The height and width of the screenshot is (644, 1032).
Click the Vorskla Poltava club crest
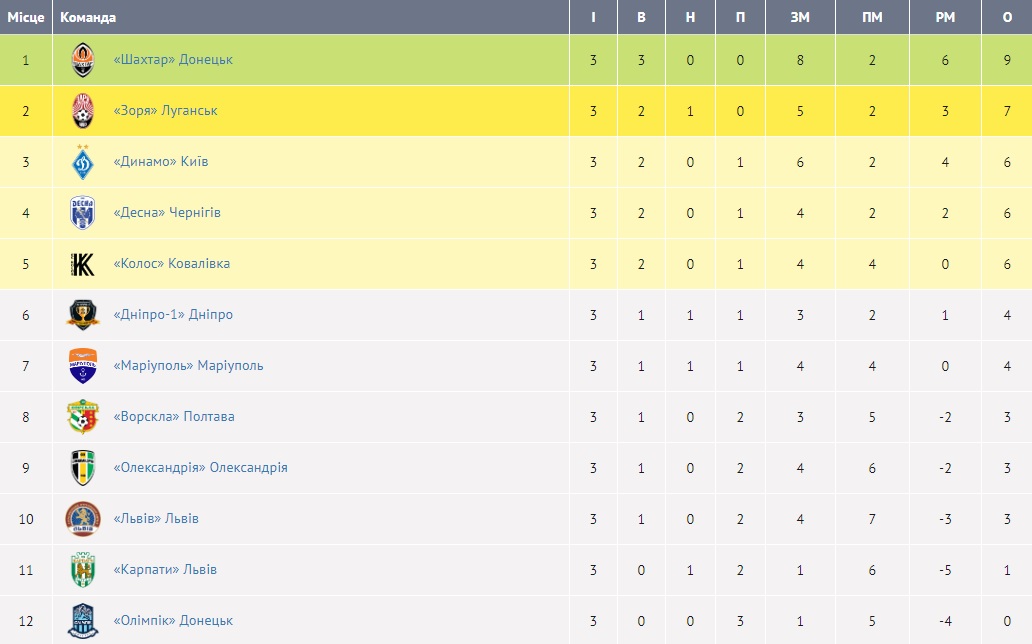pos(83,417)
